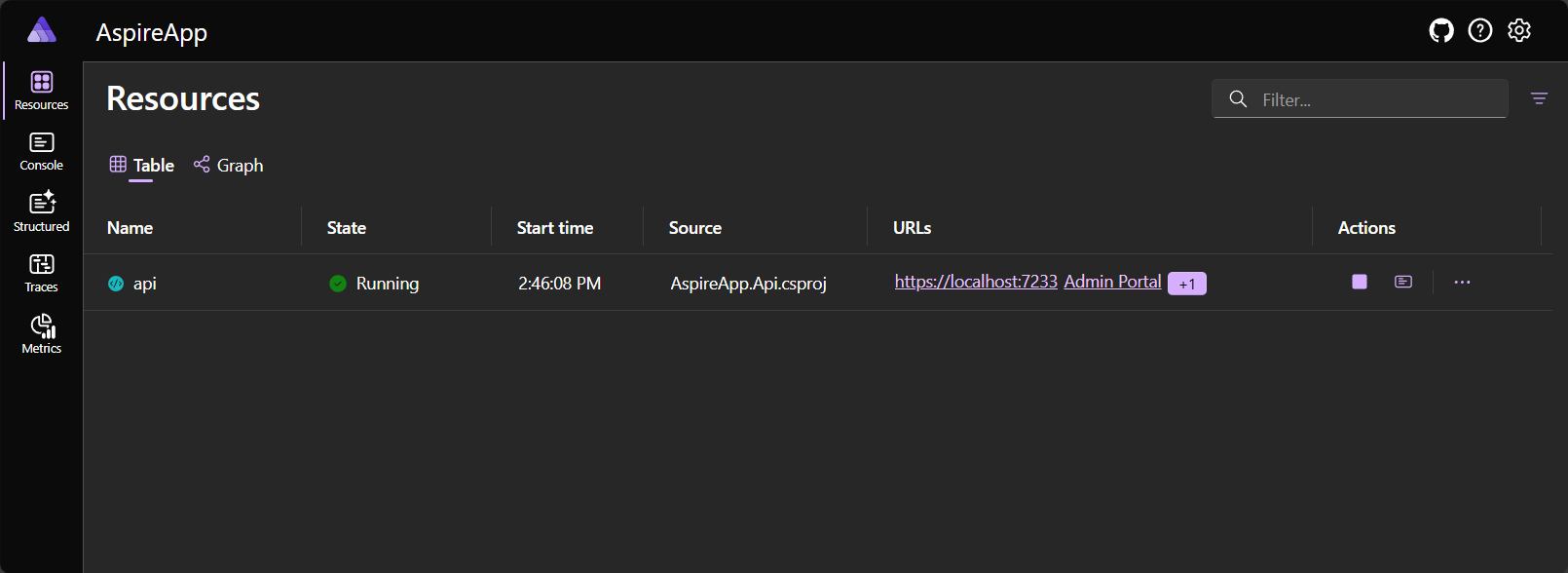The image size is (1568, 573).
Task: Stop the api resource
Action: point(1360,283)
